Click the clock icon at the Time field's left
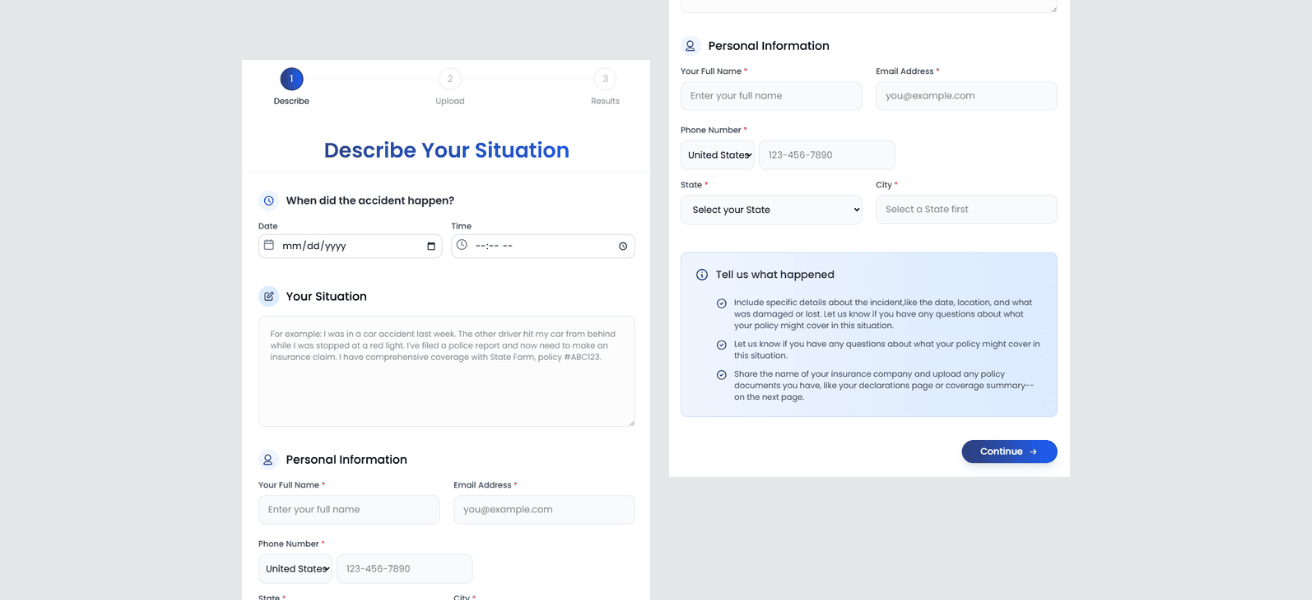This screenshot has height=600, width=1312. click(x=462, y=245)
